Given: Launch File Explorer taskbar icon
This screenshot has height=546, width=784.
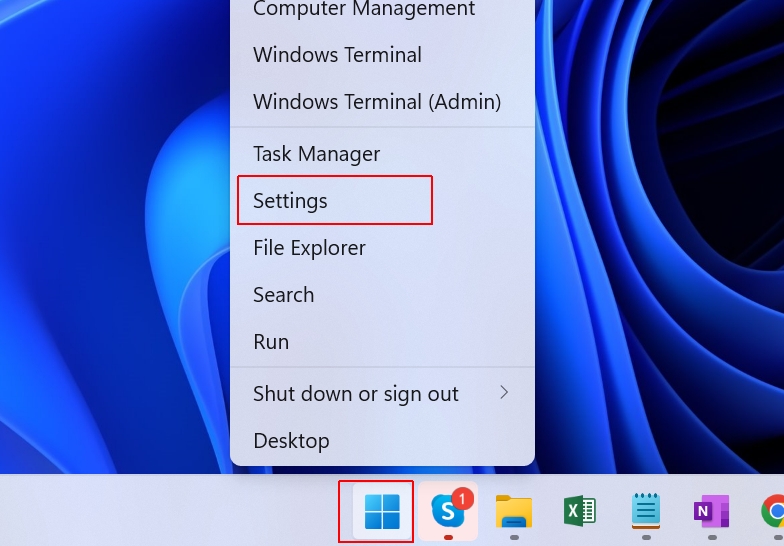Looking at the screenshot, I should [514, 511].
